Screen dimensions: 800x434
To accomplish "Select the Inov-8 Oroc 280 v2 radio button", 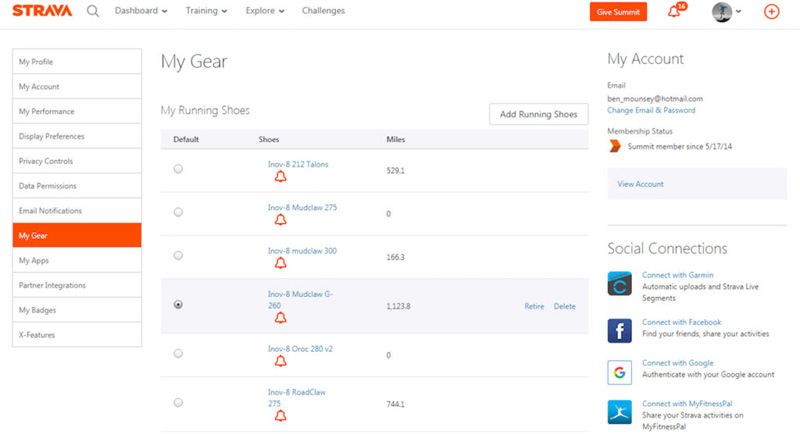I will 178,354.
